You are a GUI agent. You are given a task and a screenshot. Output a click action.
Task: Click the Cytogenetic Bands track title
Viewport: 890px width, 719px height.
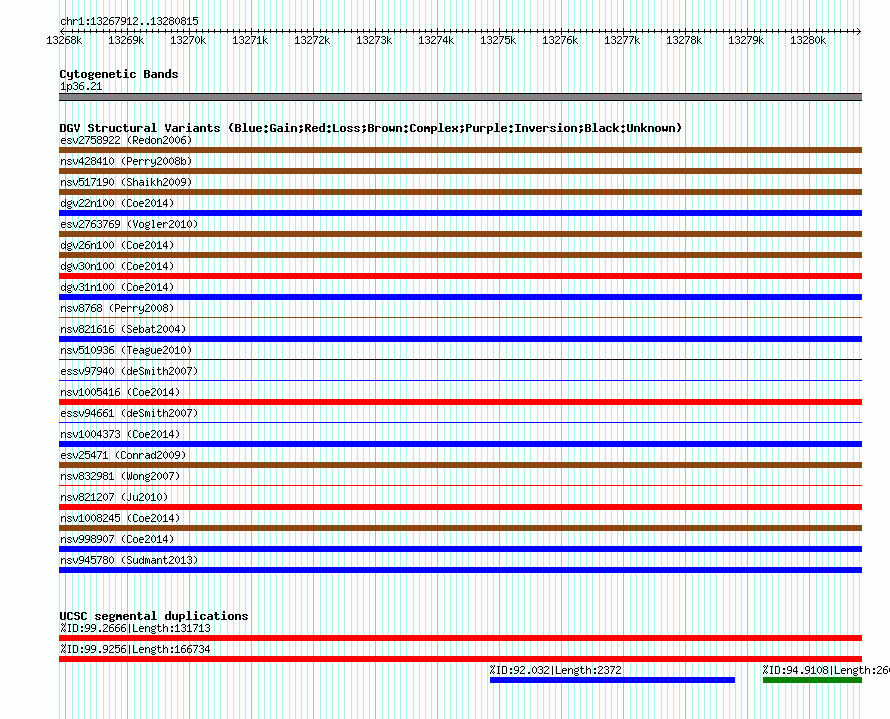119,74
